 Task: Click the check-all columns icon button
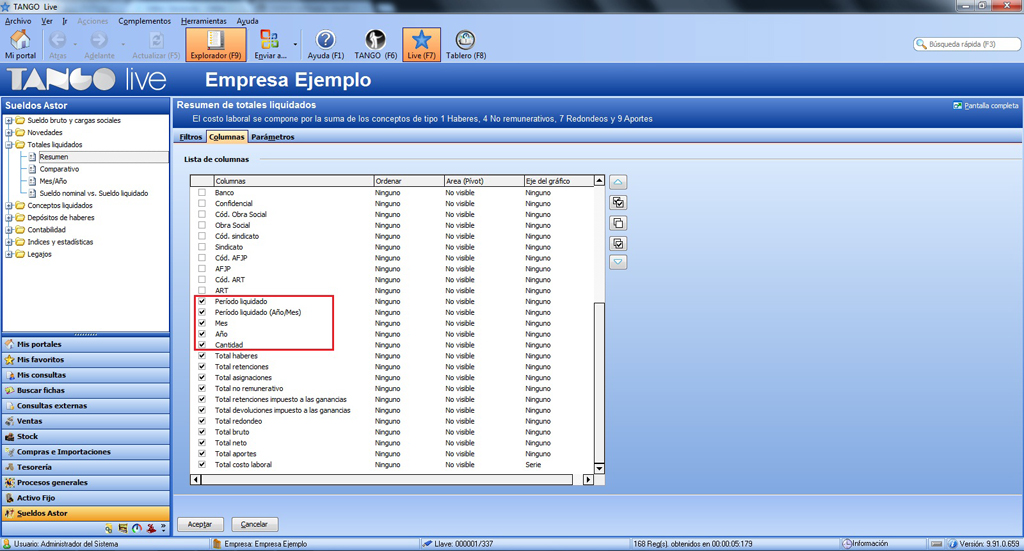coord(618,203)
